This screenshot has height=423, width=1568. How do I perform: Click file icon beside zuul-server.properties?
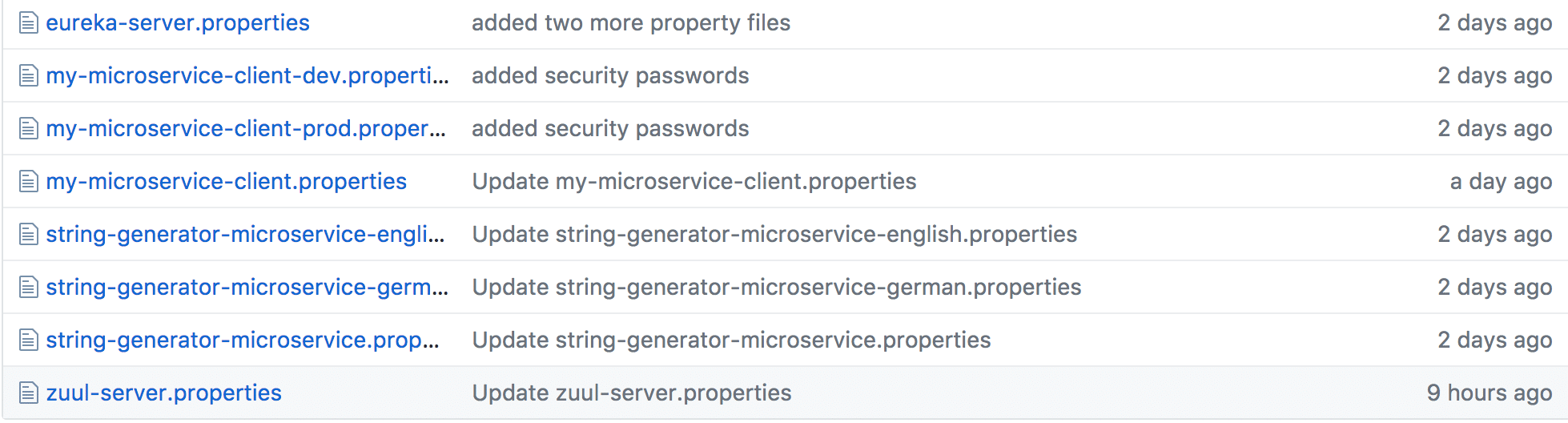[x=29, y=393]
